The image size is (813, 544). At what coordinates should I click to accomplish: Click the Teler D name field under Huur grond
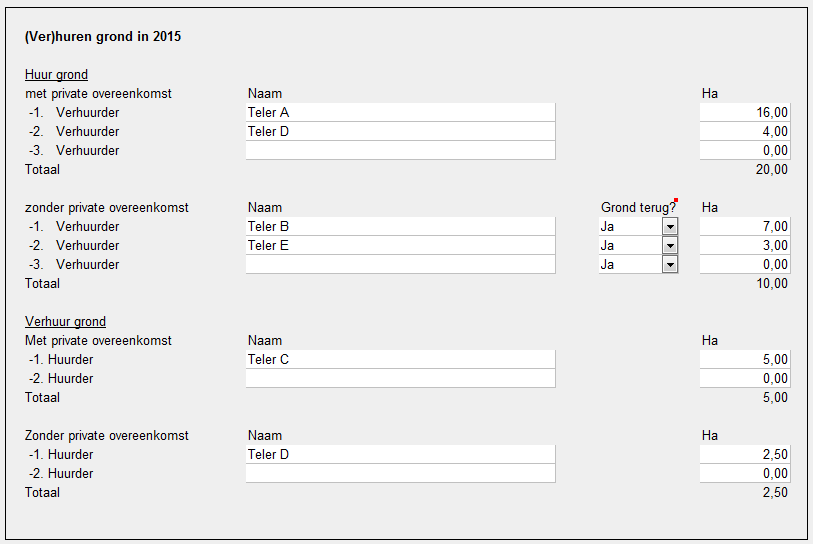tap(400, 132)
